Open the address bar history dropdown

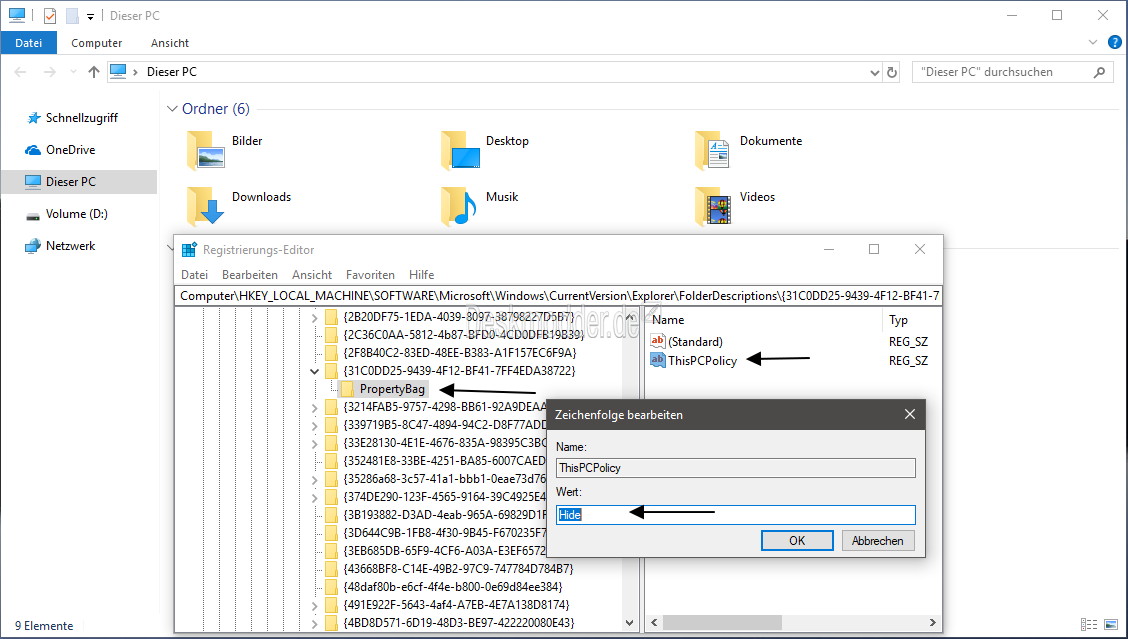coord(875,72)
